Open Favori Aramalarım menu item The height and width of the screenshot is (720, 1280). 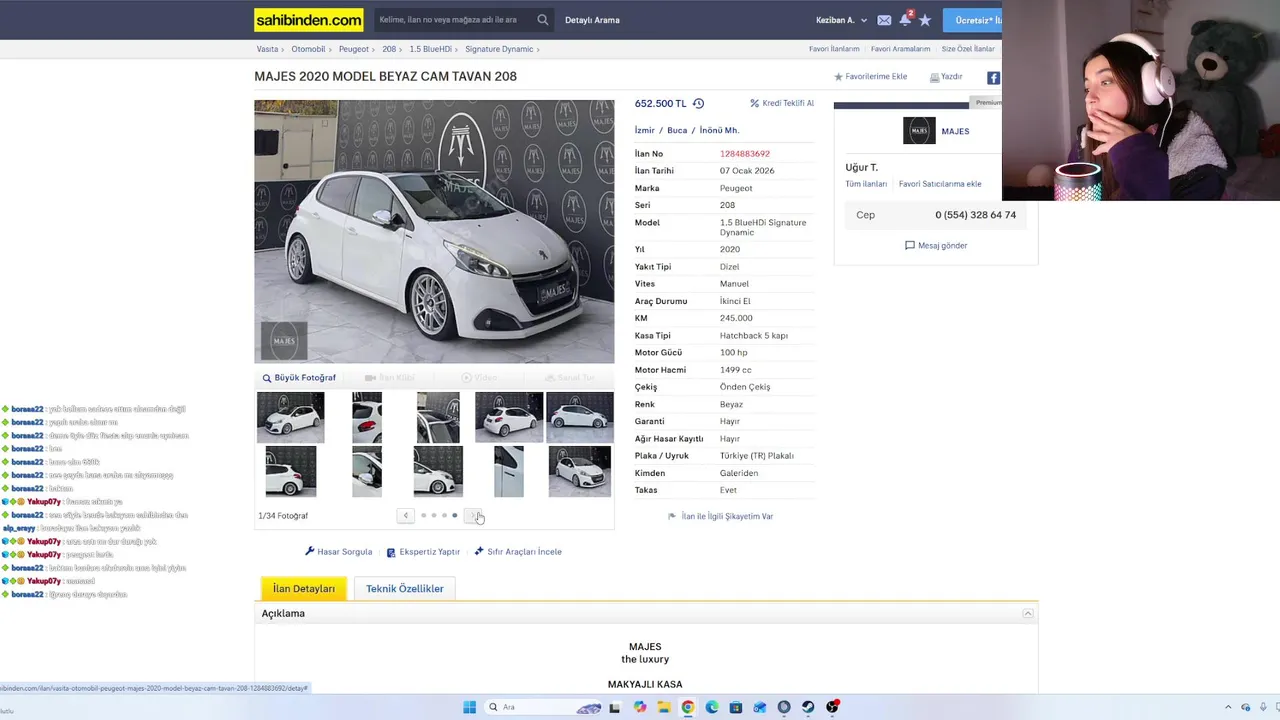pyautogui.click(x=900, y=49)
